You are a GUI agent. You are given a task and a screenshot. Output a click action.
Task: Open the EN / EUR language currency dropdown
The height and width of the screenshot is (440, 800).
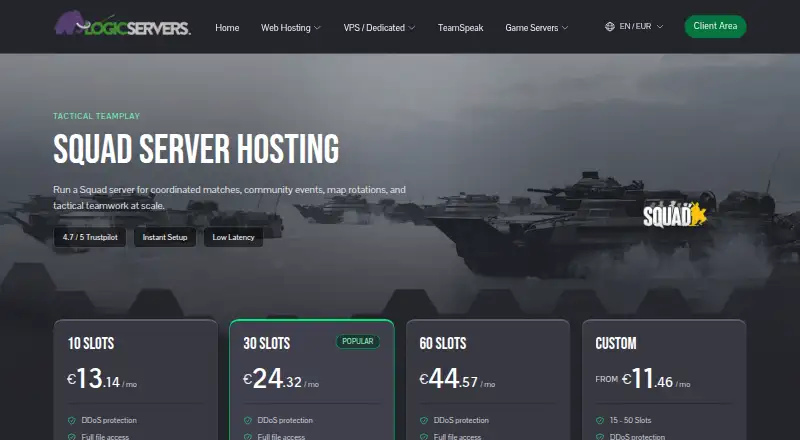tap(634, 27)
